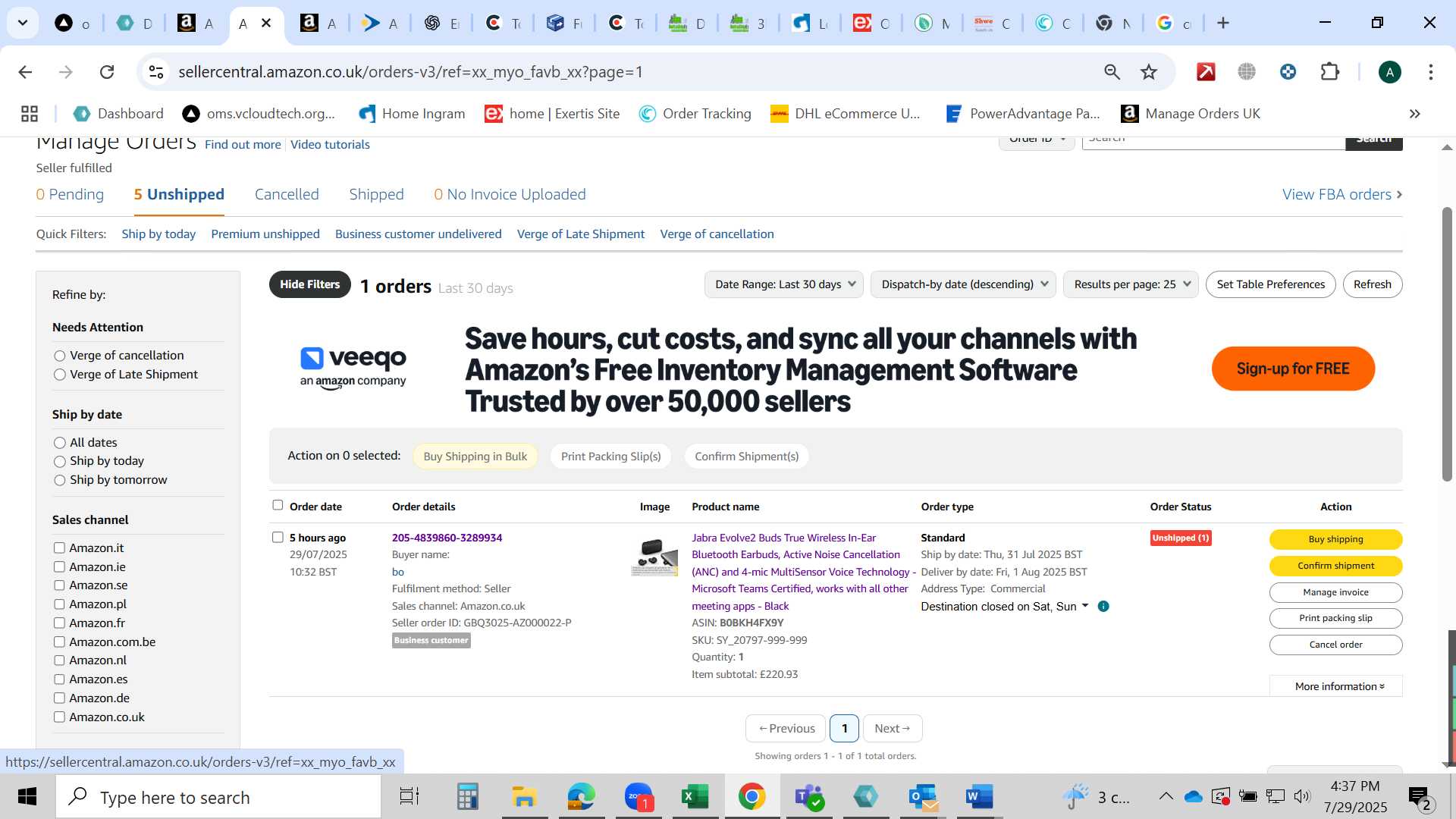Go to pagination page 1

844,728
